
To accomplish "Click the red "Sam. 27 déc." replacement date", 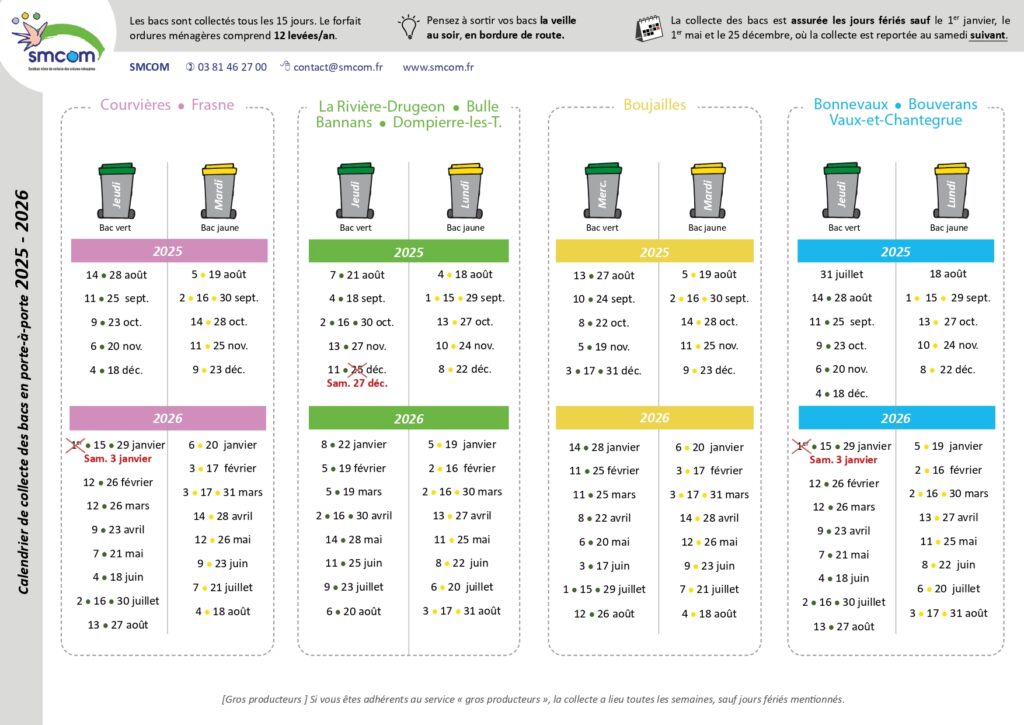I will [357, 383].
